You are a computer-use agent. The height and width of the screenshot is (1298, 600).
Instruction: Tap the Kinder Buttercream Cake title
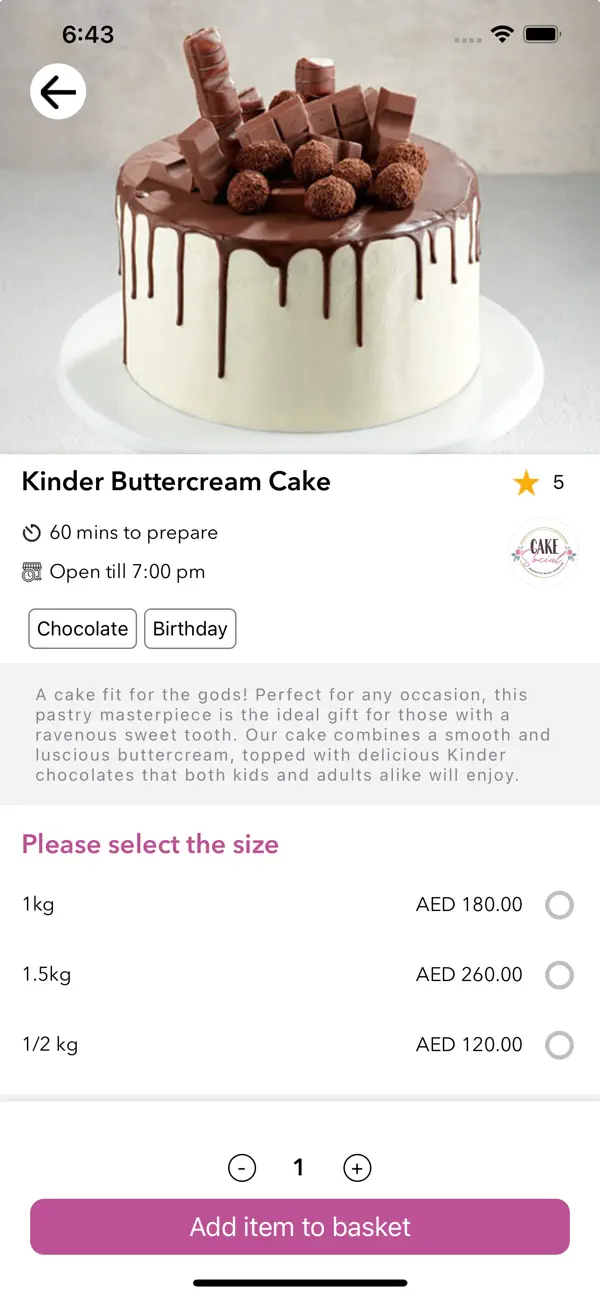click(x=176, y=482)
